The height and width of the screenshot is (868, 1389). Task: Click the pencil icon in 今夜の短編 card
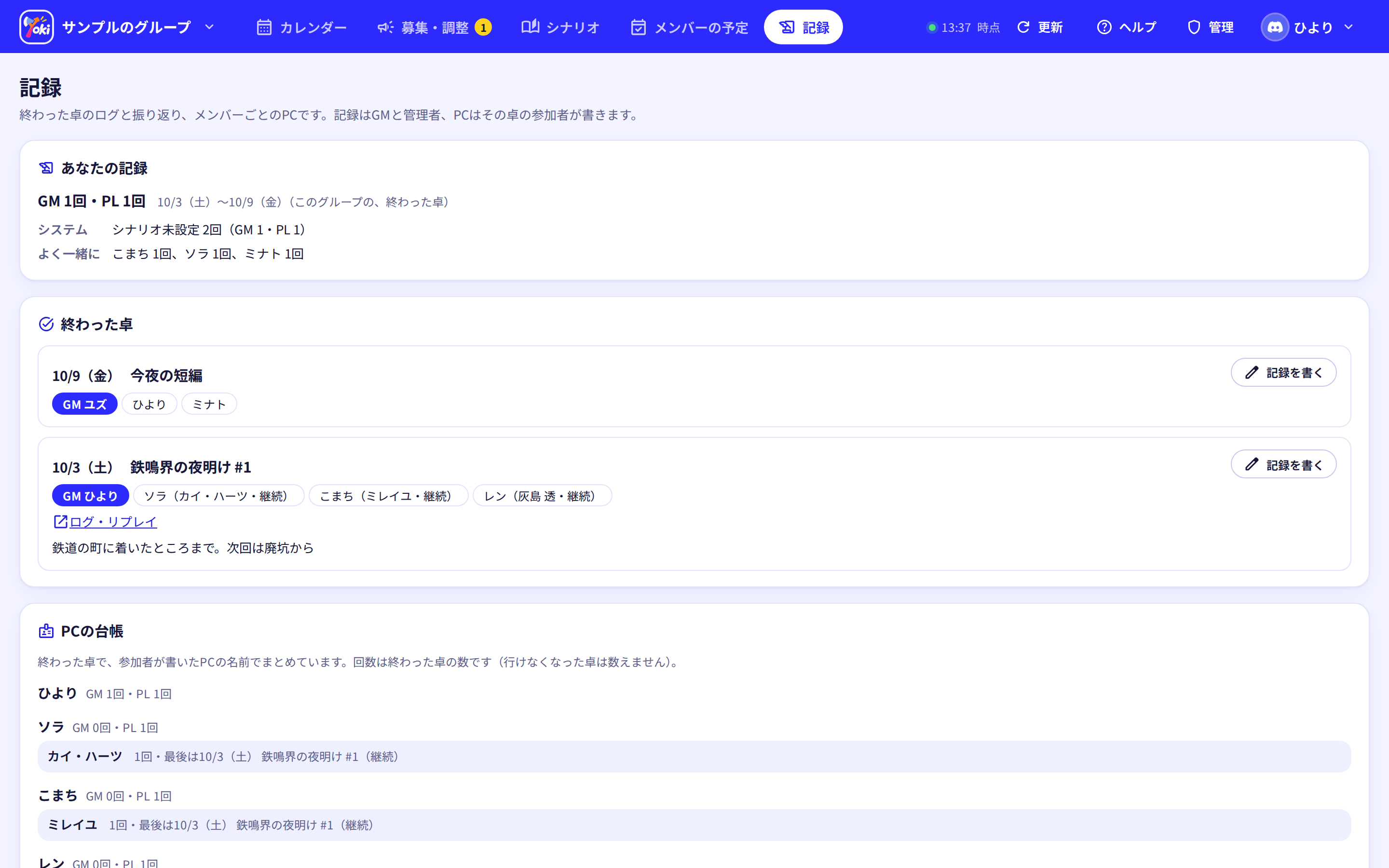[1252, 373]
